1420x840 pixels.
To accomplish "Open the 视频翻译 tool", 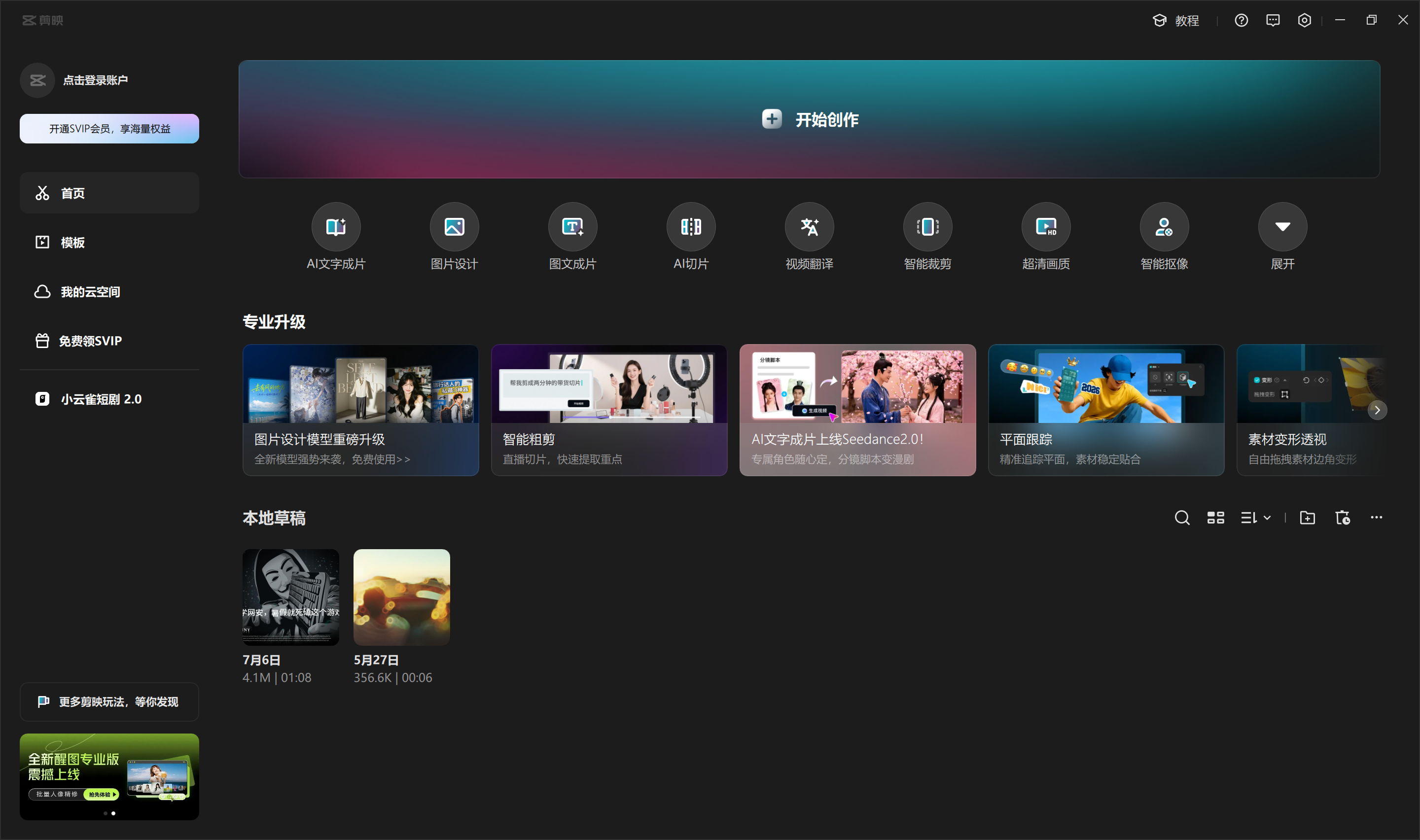I will pyautogui.click(x=809, y=227).
